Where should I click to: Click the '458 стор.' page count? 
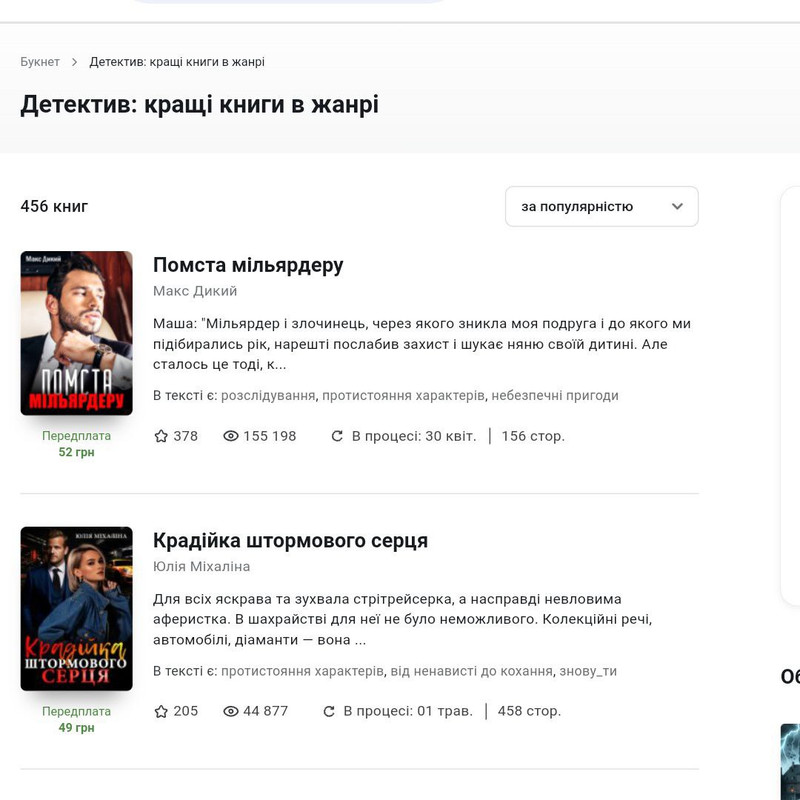pyautogui.click(x=529, y=711)
